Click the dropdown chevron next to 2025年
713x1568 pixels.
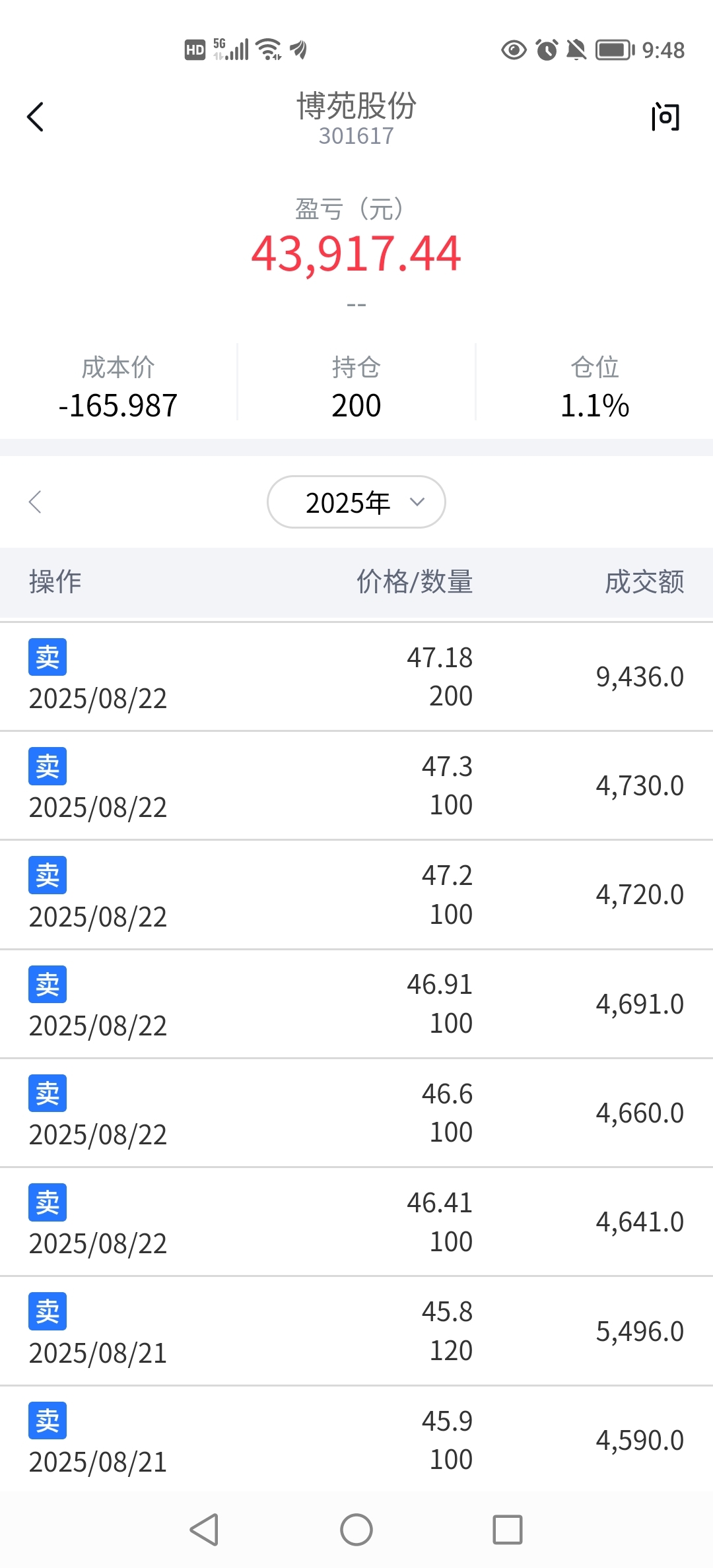click(x=417, y=502)
